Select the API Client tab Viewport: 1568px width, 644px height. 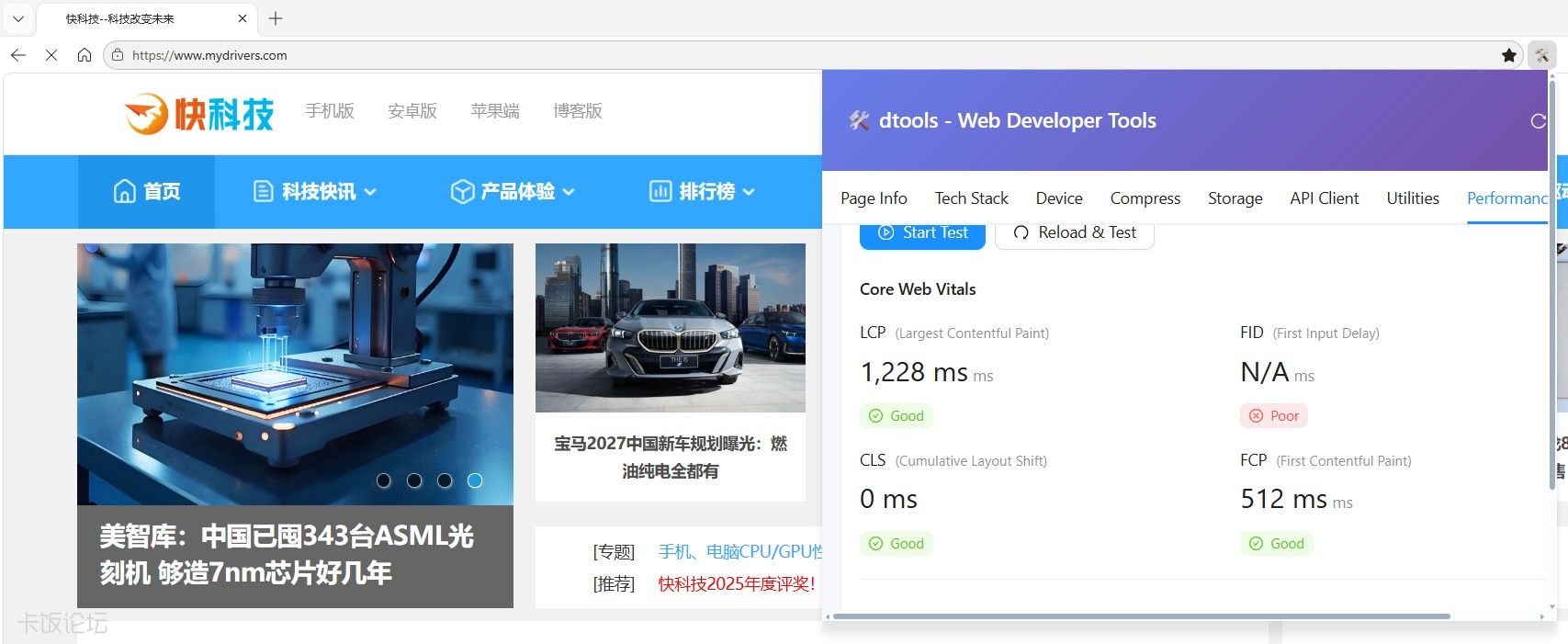click(x=1324, y=198)
